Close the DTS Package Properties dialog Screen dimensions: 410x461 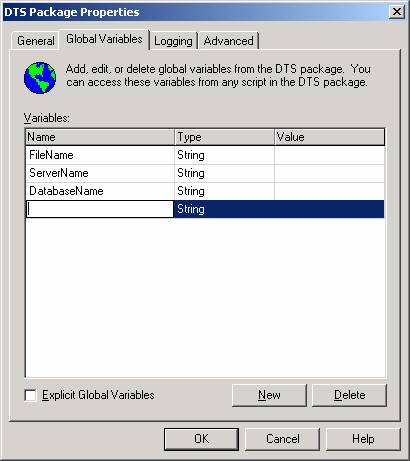pyautogui.click(x=397, y=12)
